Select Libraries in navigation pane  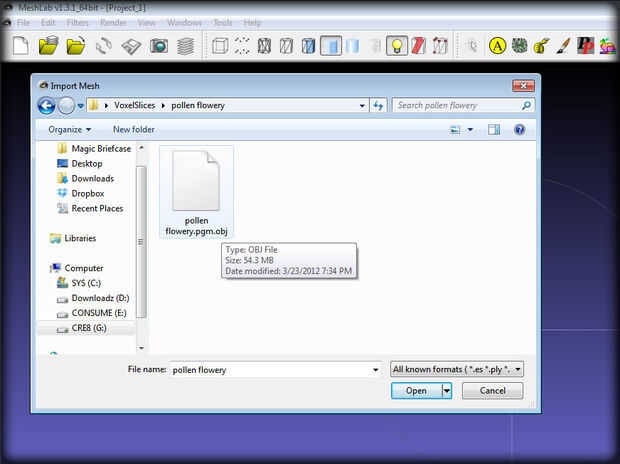tap(73, 238)
